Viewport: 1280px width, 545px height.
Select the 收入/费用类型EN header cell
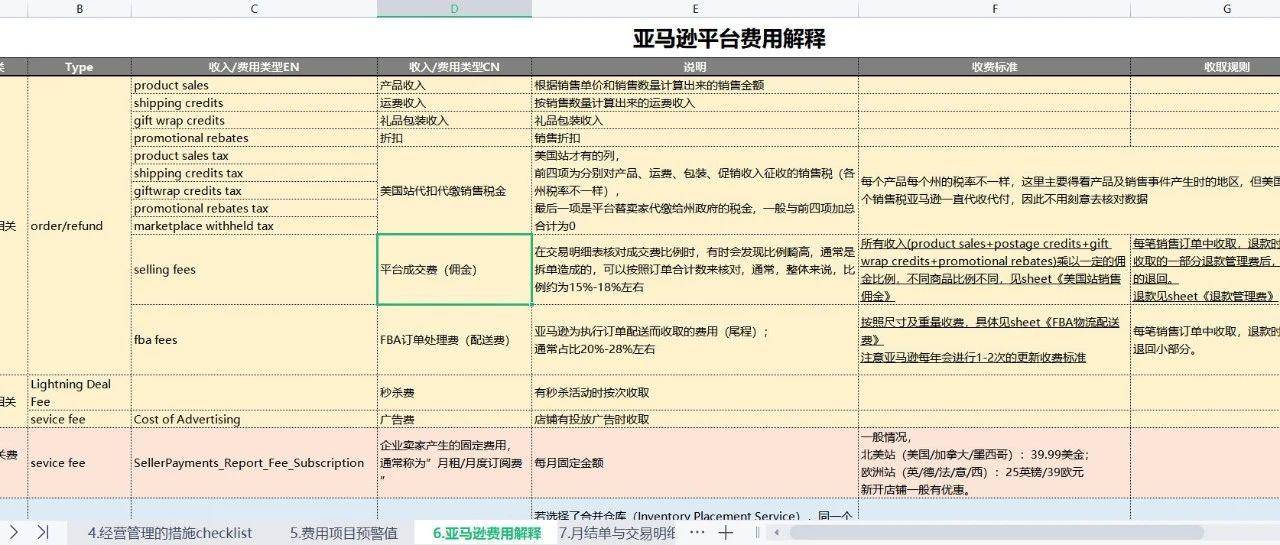click(x=254, y=67)
